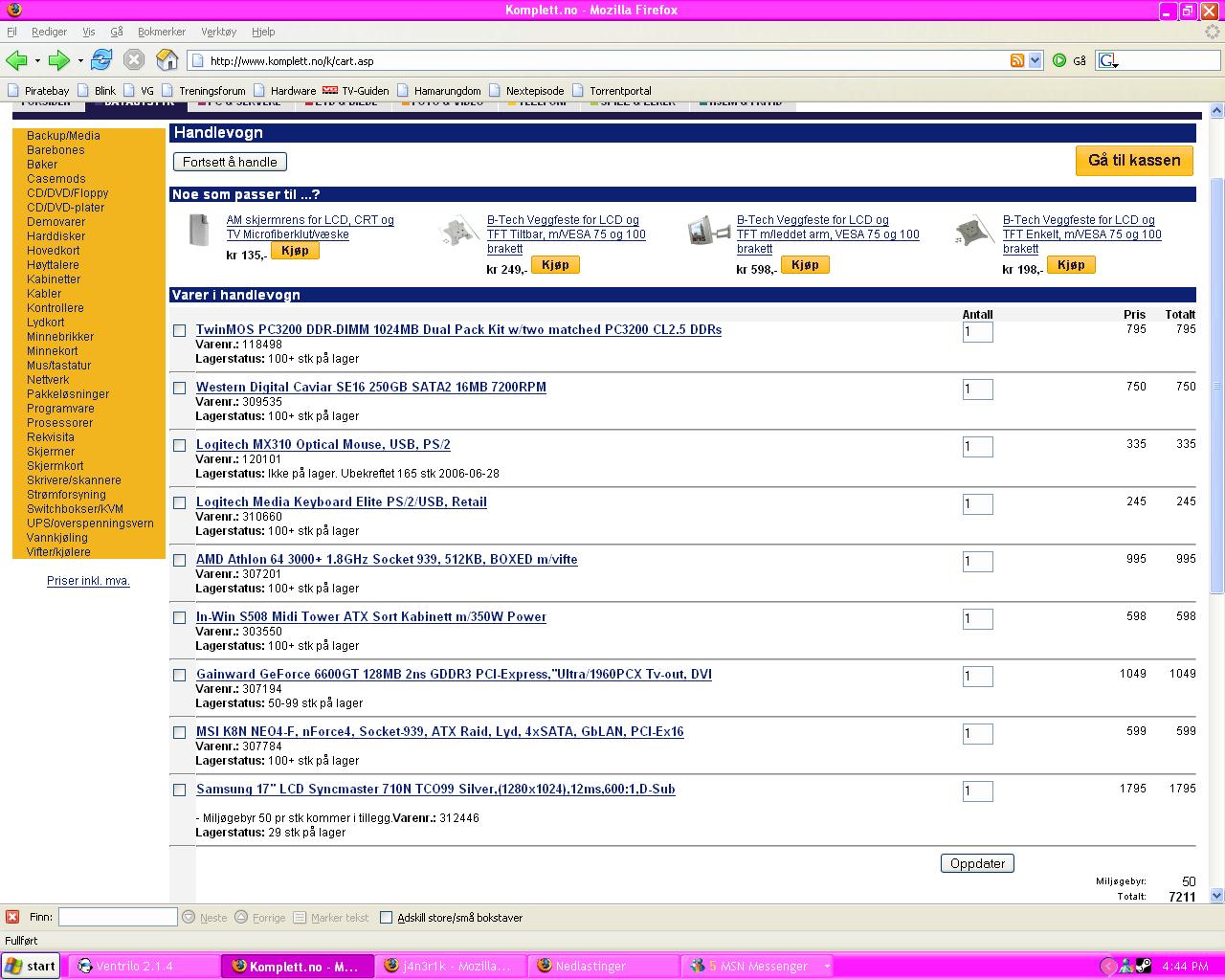1225x980 pixels.
Task: Open the Hardware bookmark
Action: tap(284, 91)
